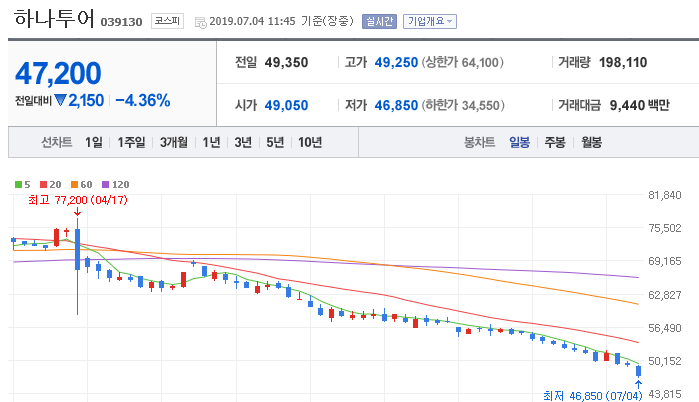Click the orange 60-day moving average swatch
This screenshot has height=402, width=699.
pos(74,185)
